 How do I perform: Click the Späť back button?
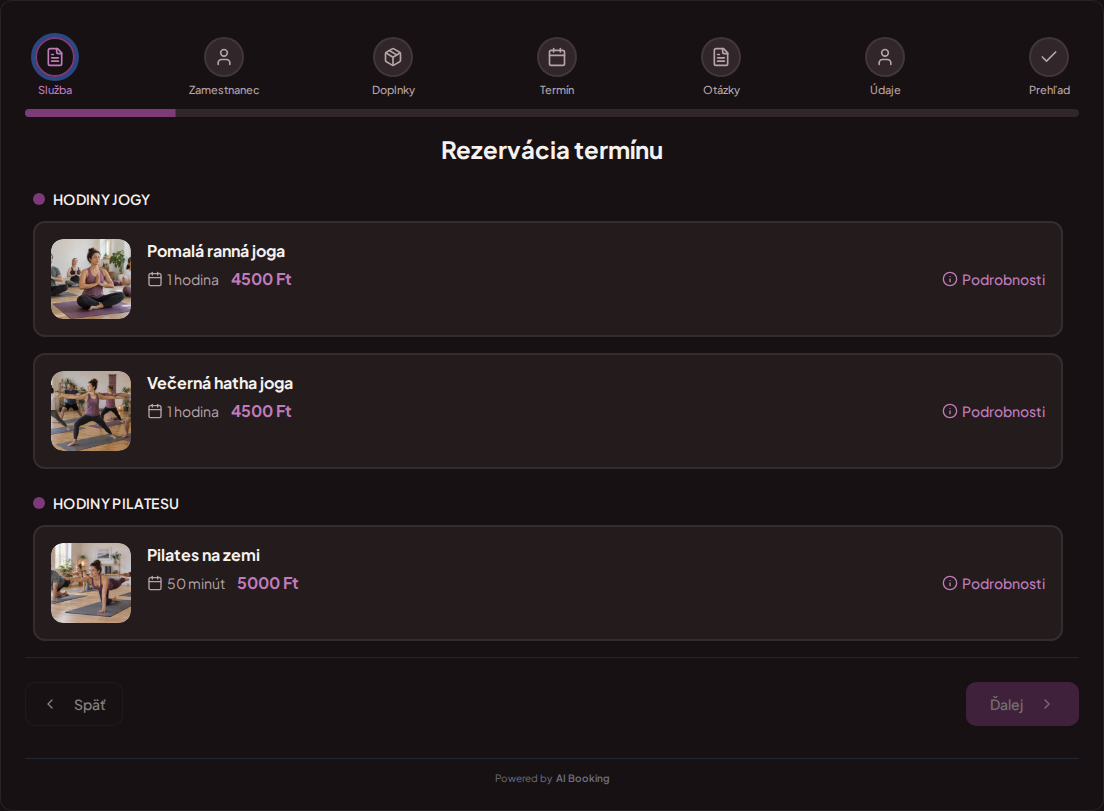(74, 704)
